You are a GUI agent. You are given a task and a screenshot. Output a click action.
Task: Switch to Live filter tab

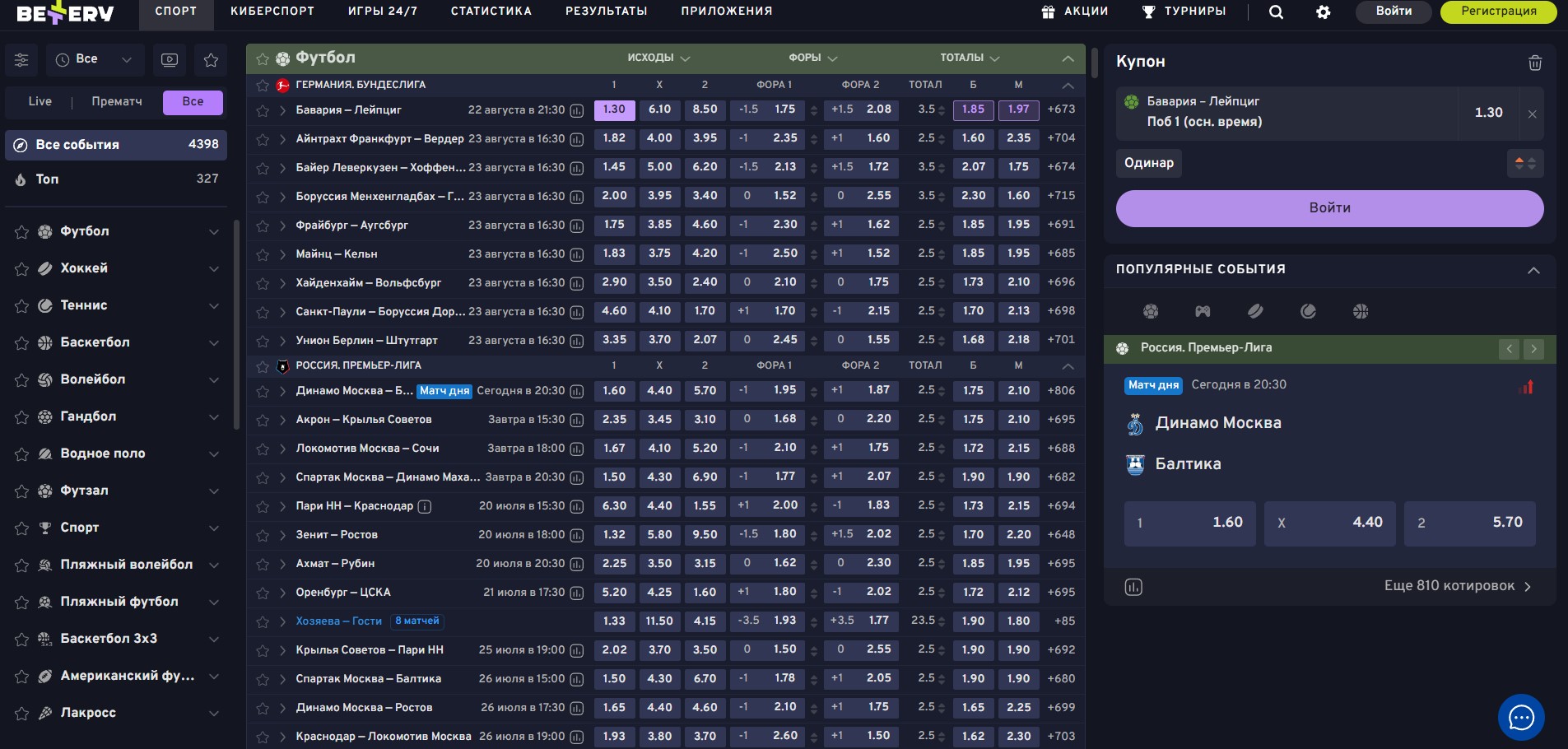pos(40,102)
